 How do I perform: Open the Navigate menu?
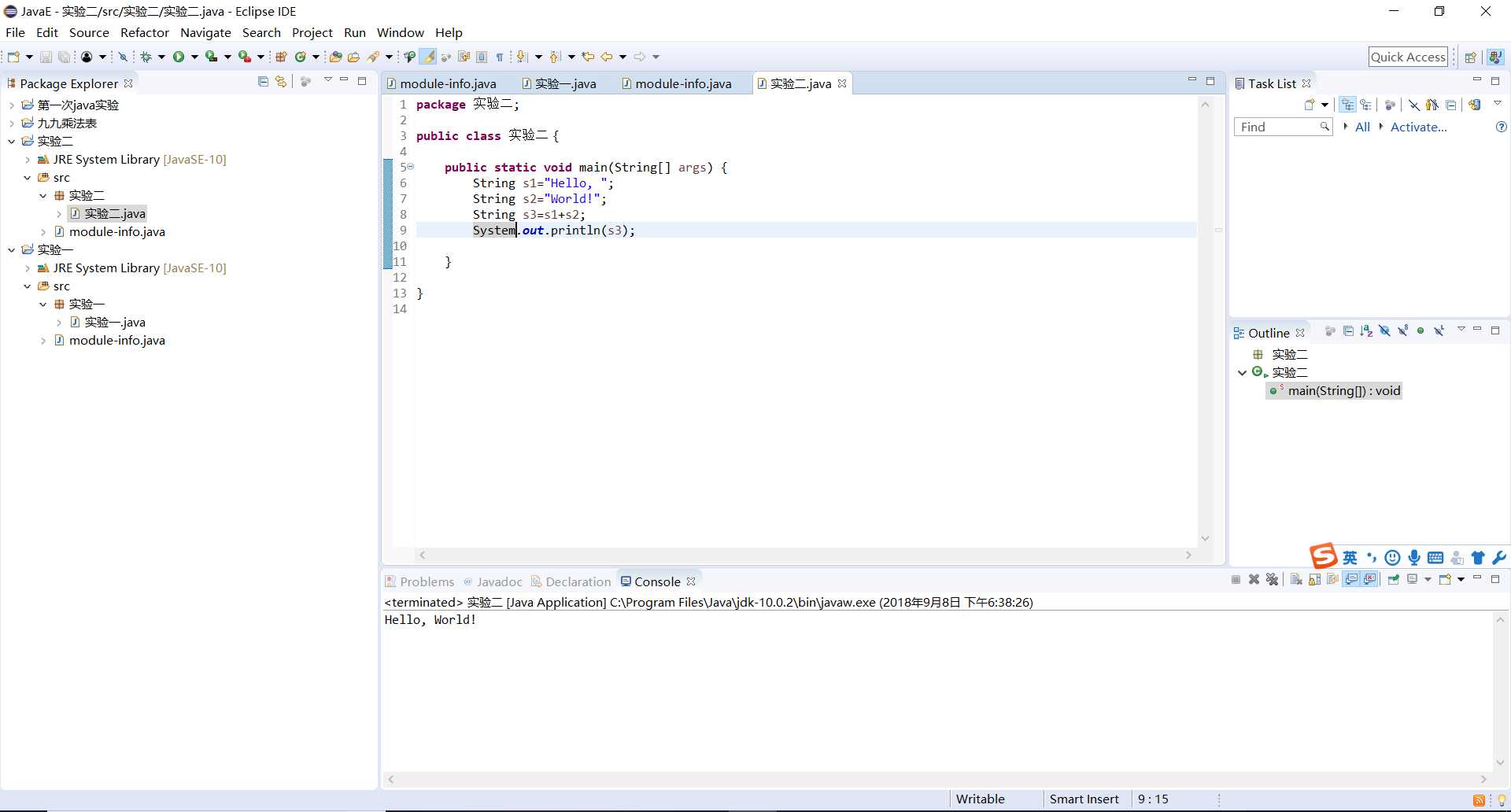[x=205, y=32]
